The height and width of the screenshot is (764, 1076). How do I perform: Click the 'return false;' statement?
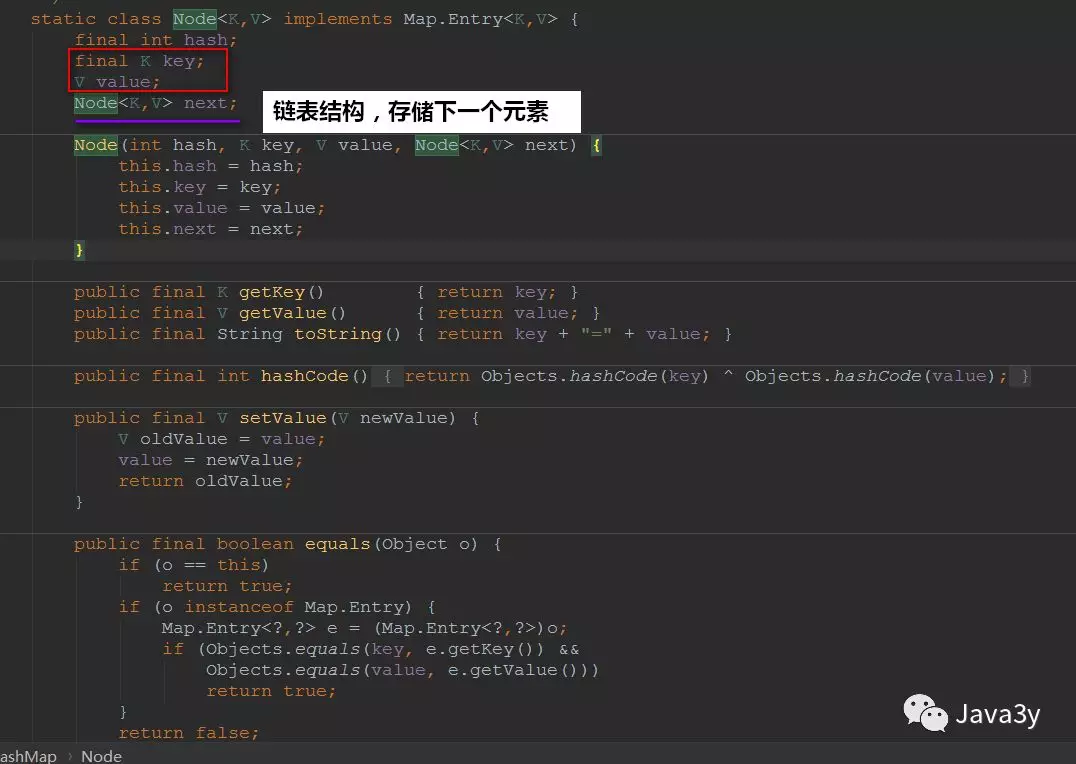click(189, 733)
